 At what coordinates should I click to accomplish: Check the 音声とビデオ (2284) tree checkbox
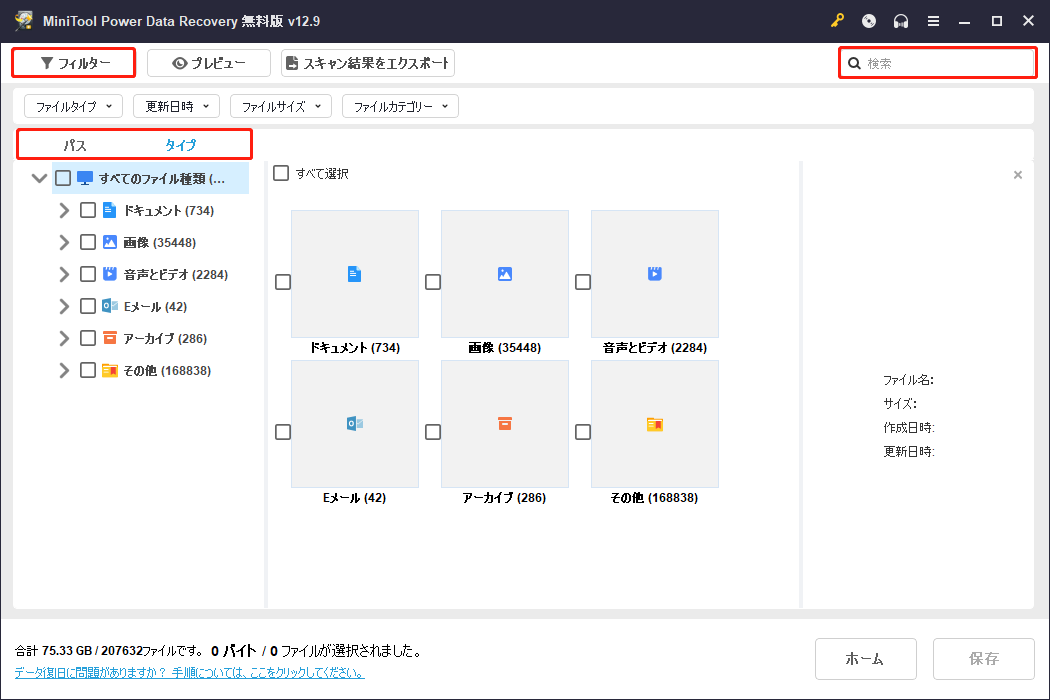pos(88,274)
